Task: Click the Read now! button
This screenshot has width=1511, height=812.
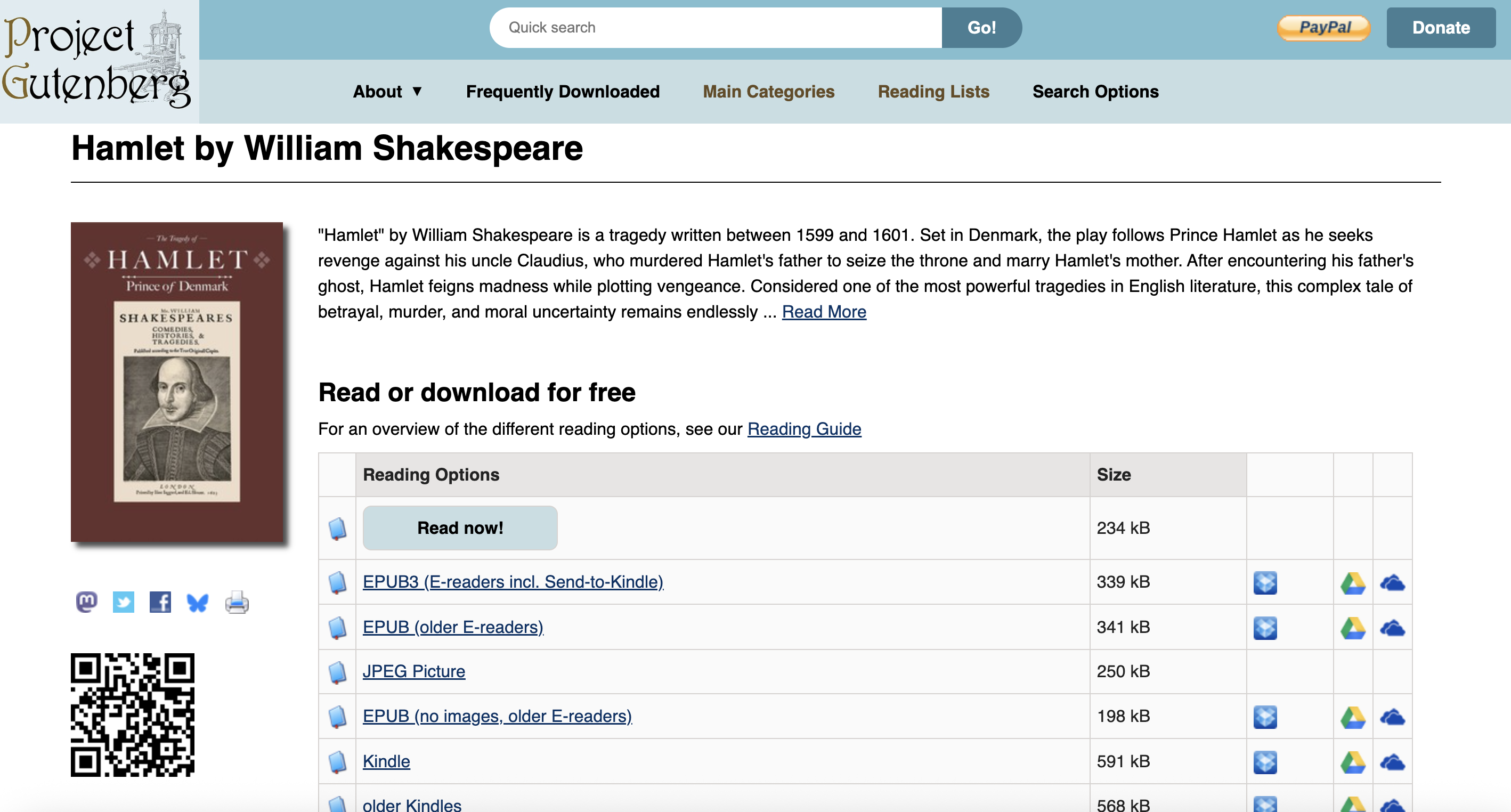Action: point(460,528)
